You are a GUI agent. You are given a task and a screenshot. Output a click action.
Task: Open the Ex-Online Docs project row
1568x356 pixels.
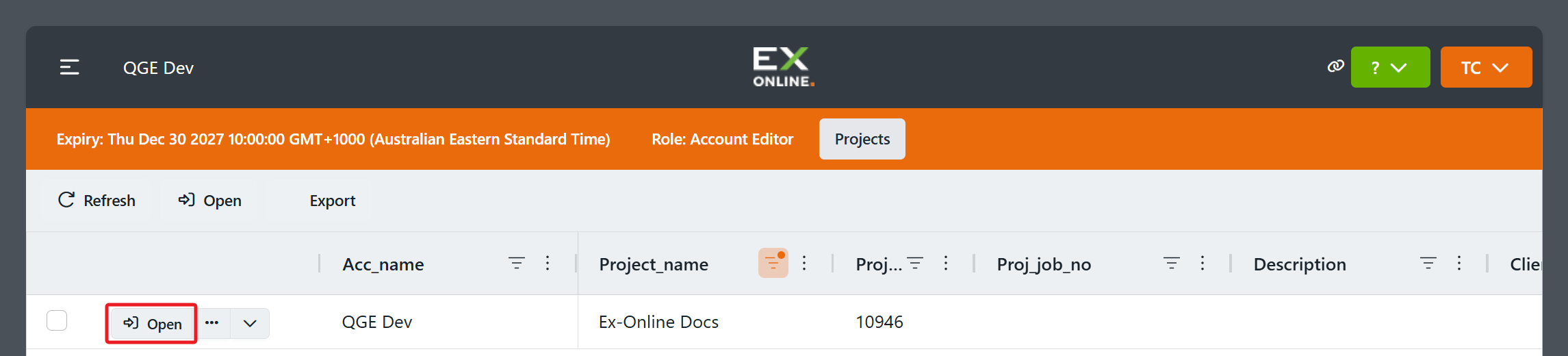point(152,323)
